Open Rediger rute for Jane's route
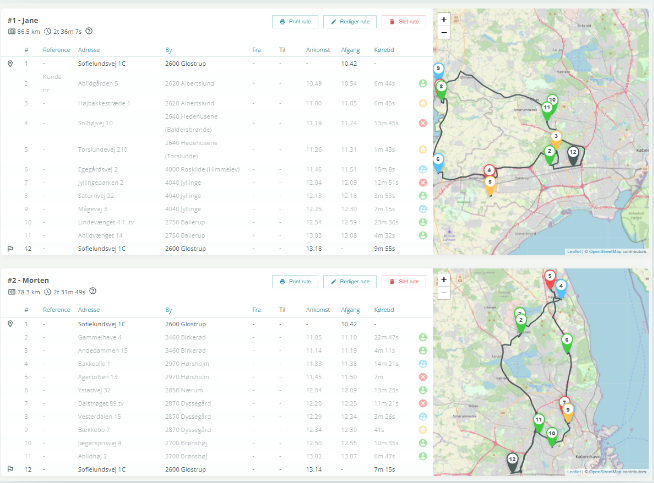The height and width of the screenshot is (483, 654). [x=349, y=21]
